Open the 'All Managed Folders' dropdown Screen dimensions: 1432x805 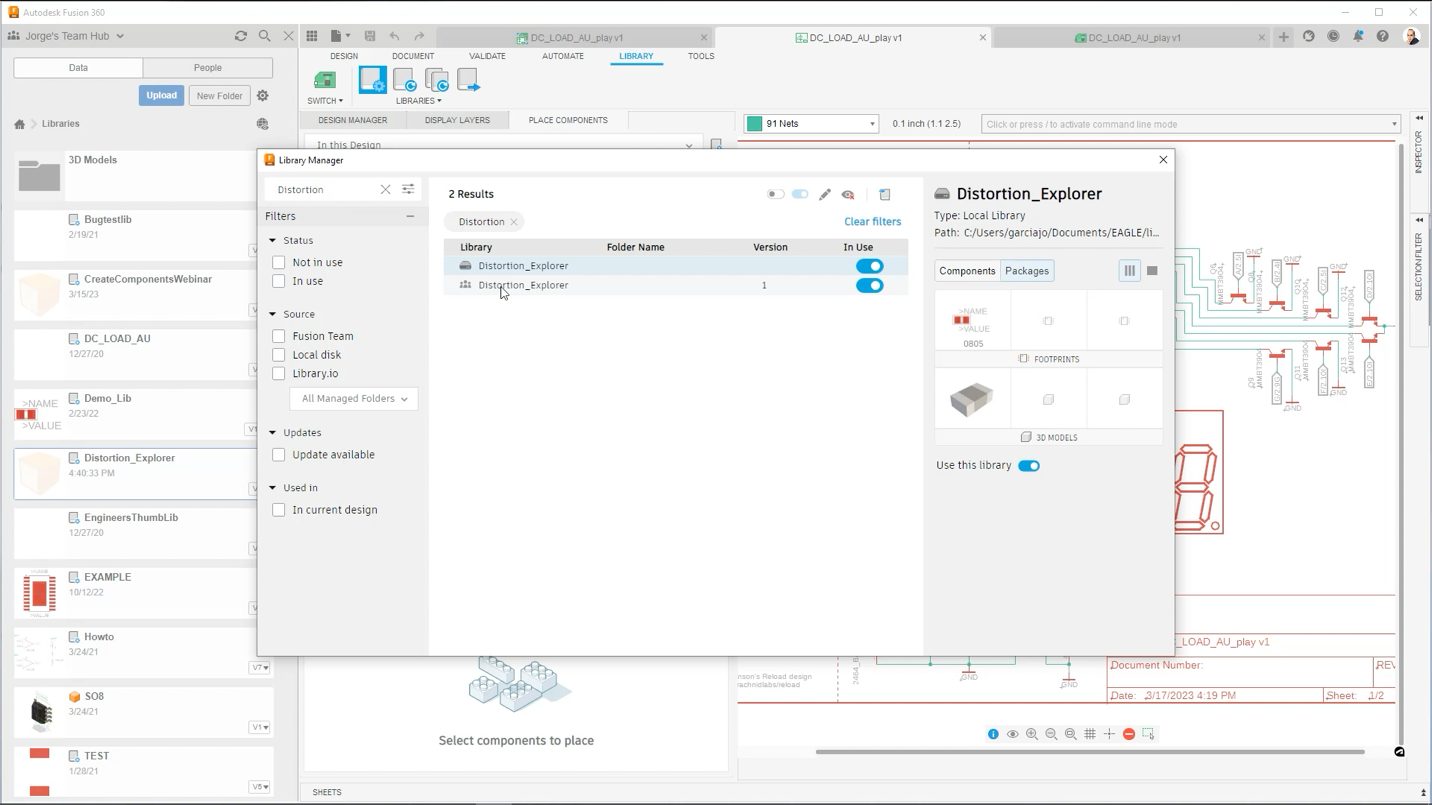(x=352, y=398)
